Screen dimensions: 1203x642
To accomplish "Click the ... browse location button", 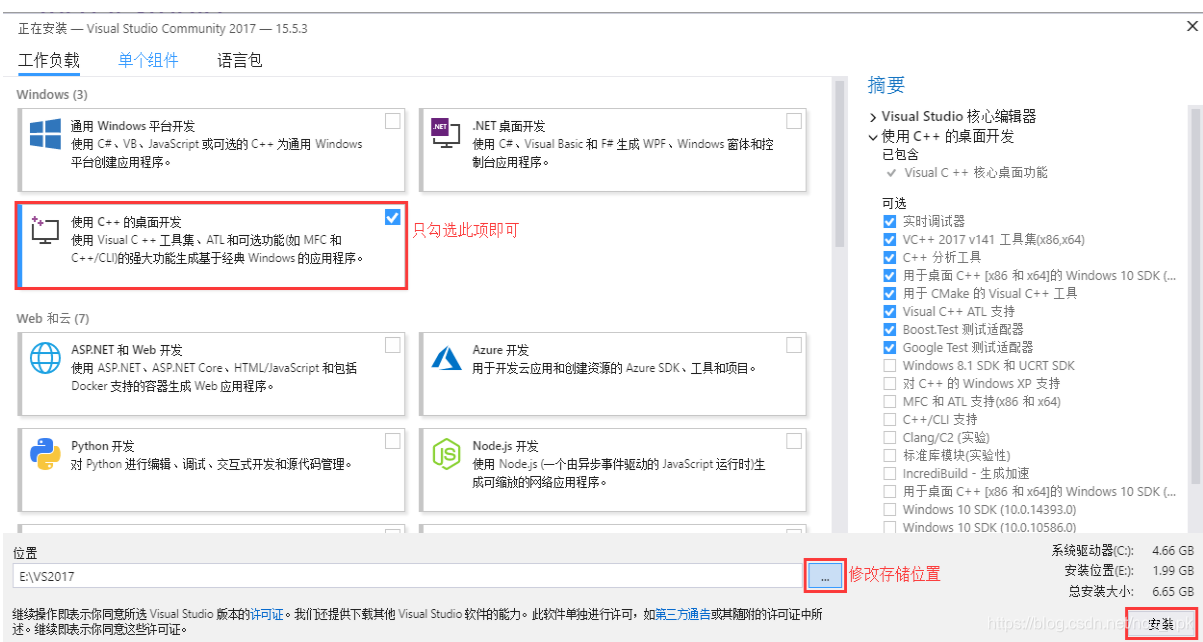I will click(x=825, y=575).
